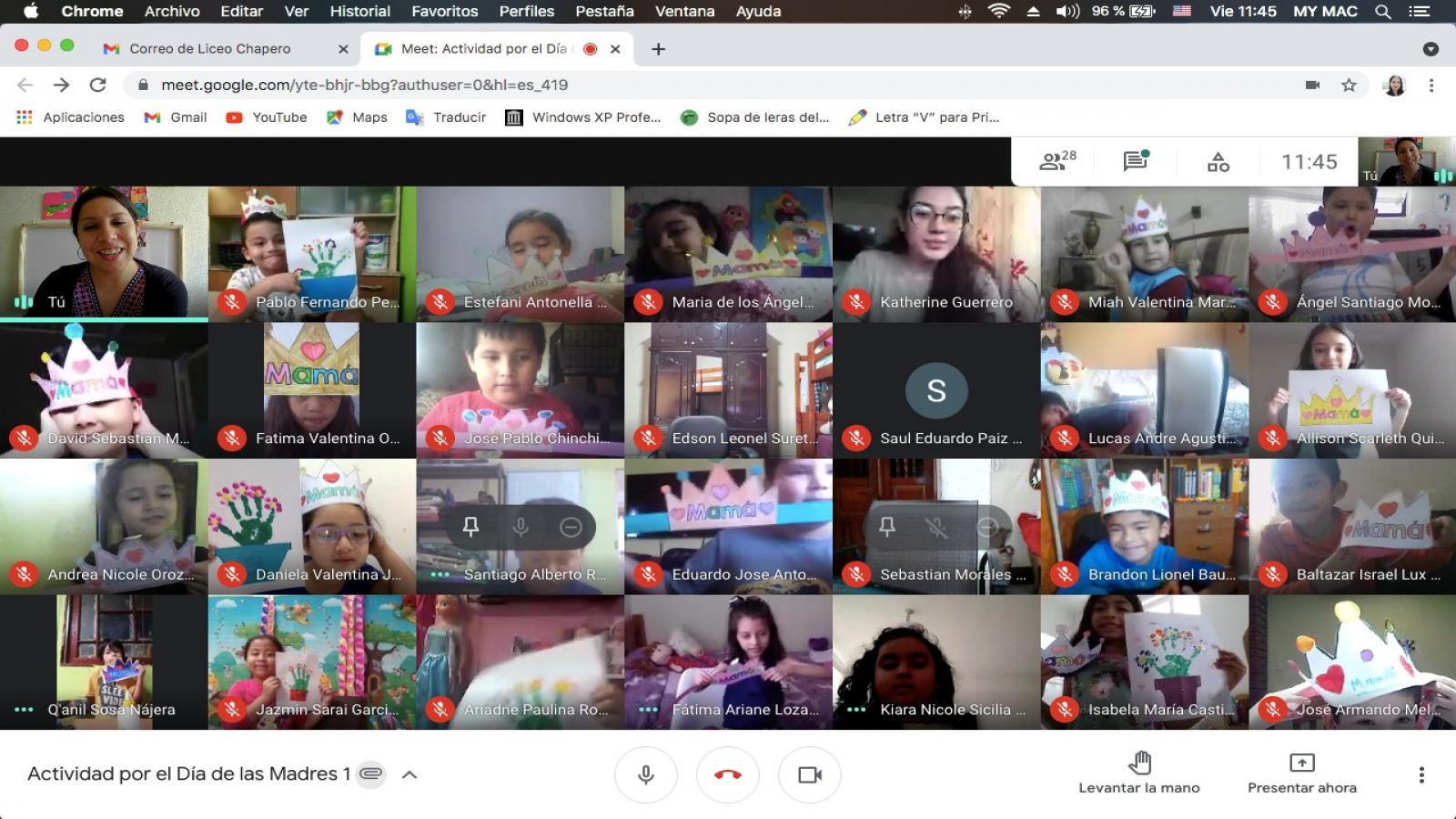Screen dimensions: 1456x819
Task: Open the participants list showing 28
Action: pyautogui.click(x=1057, y=161)
